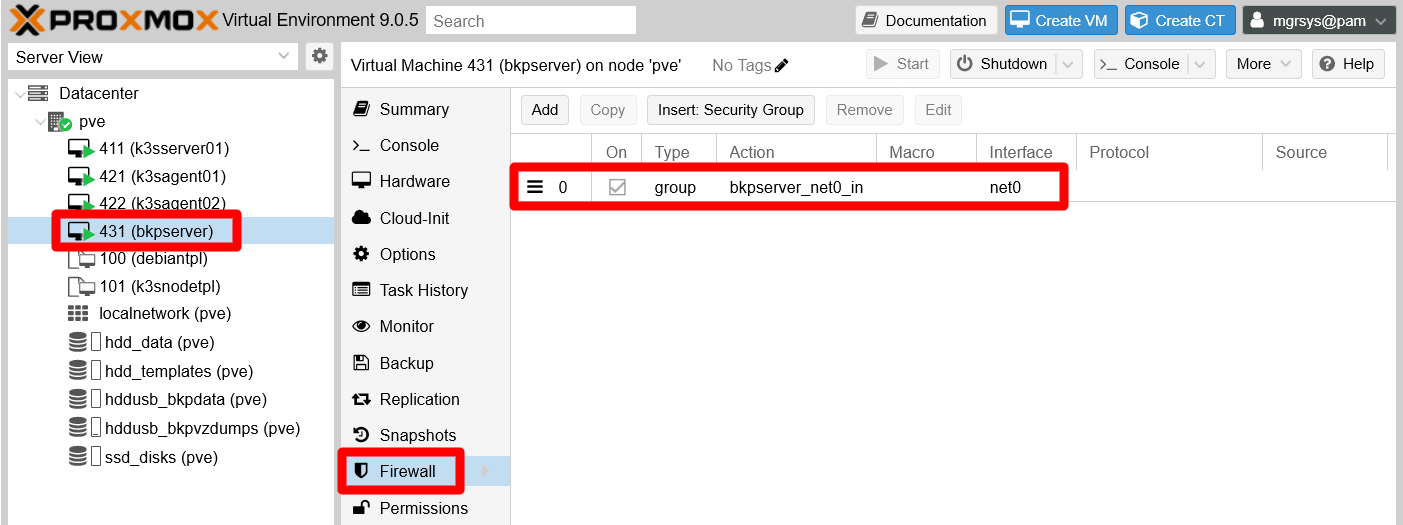Click into the Search field
The width and height of the screenshot is (1403, 525).
[531, 20]
